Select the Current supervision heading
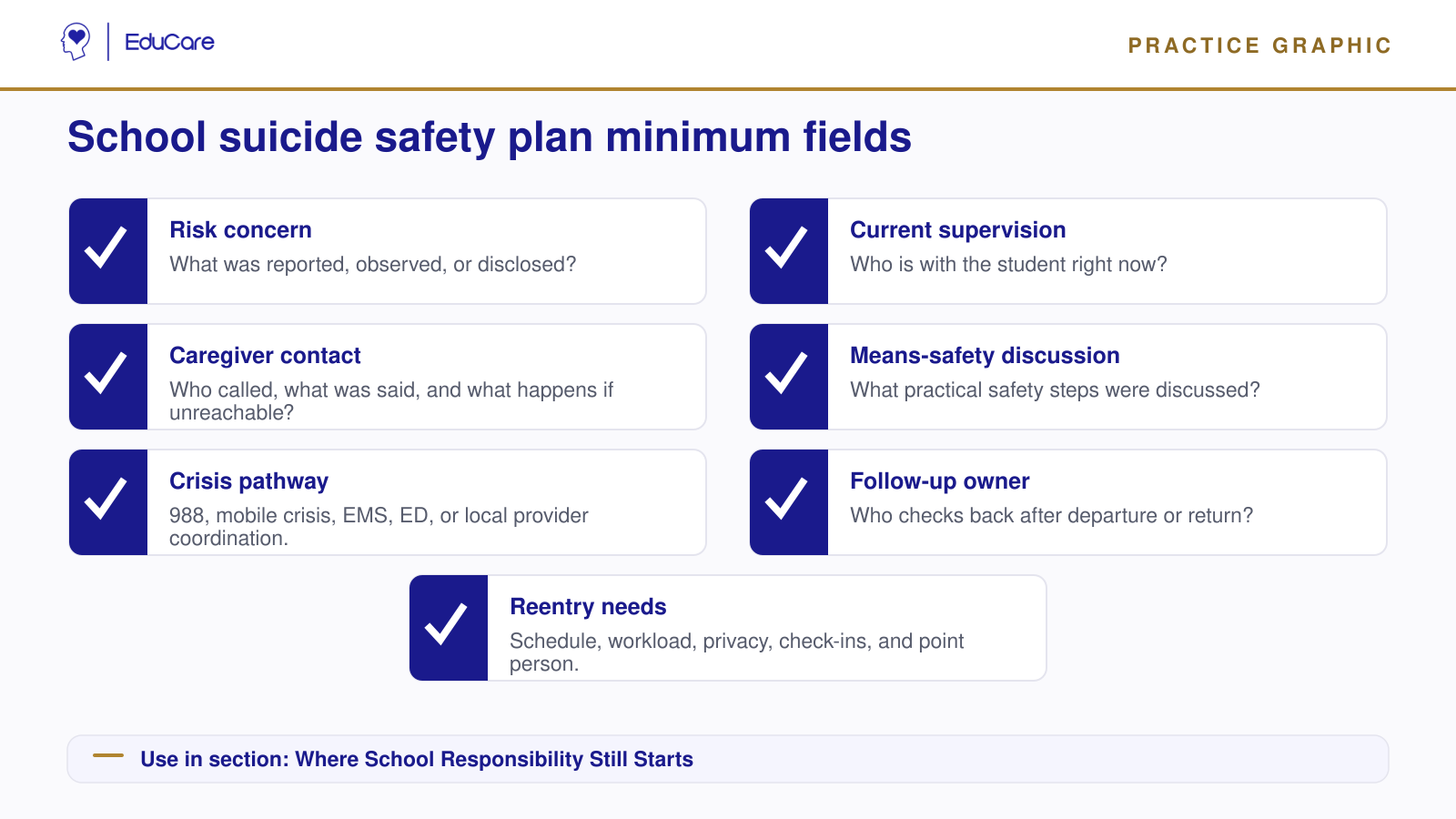This screenshot has height=819, width=1456. pyautogui.click(x=957, y=230)
